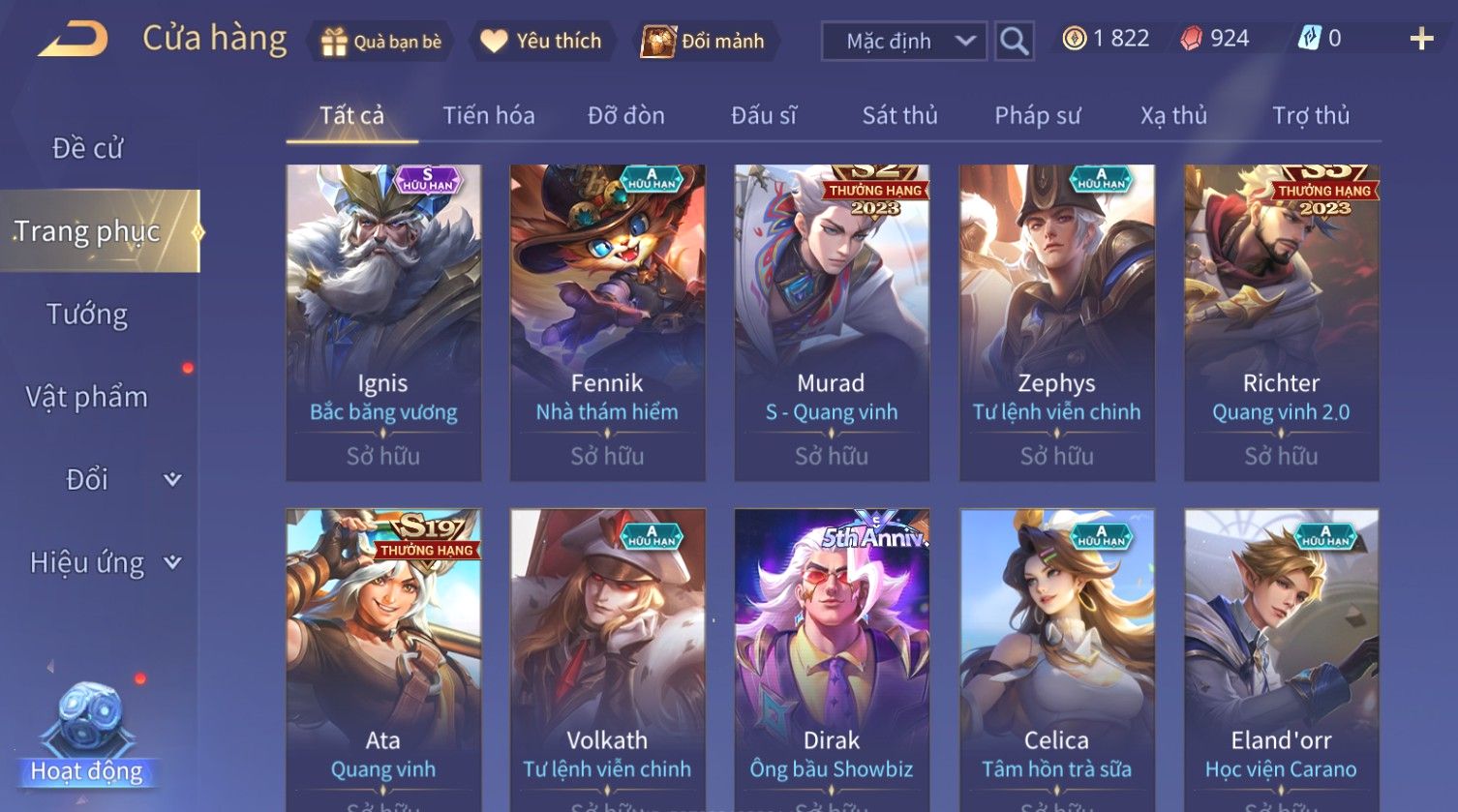Image resolution: width=1458 pixels, height=812 pixels.
Task: Expand the Mặc định sort dropdown
Action: 904,41
